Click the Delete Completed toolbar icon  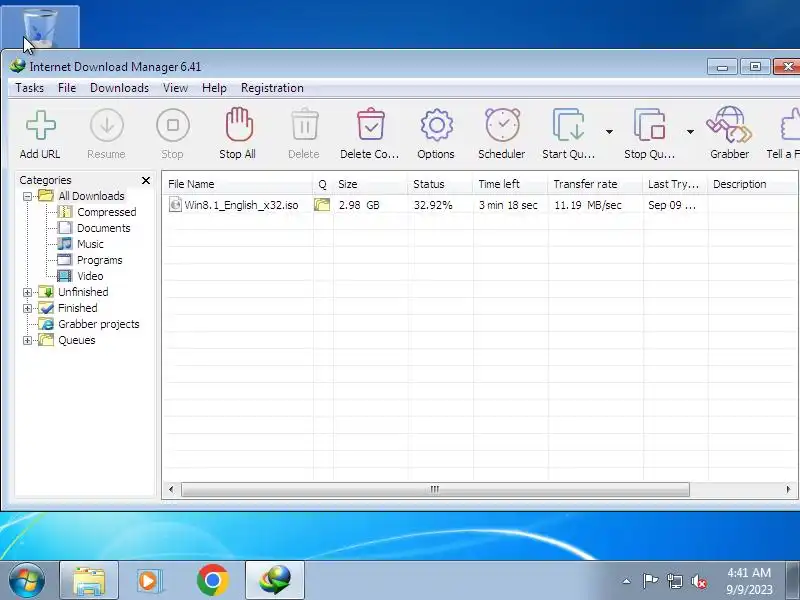tap(370, 124)
